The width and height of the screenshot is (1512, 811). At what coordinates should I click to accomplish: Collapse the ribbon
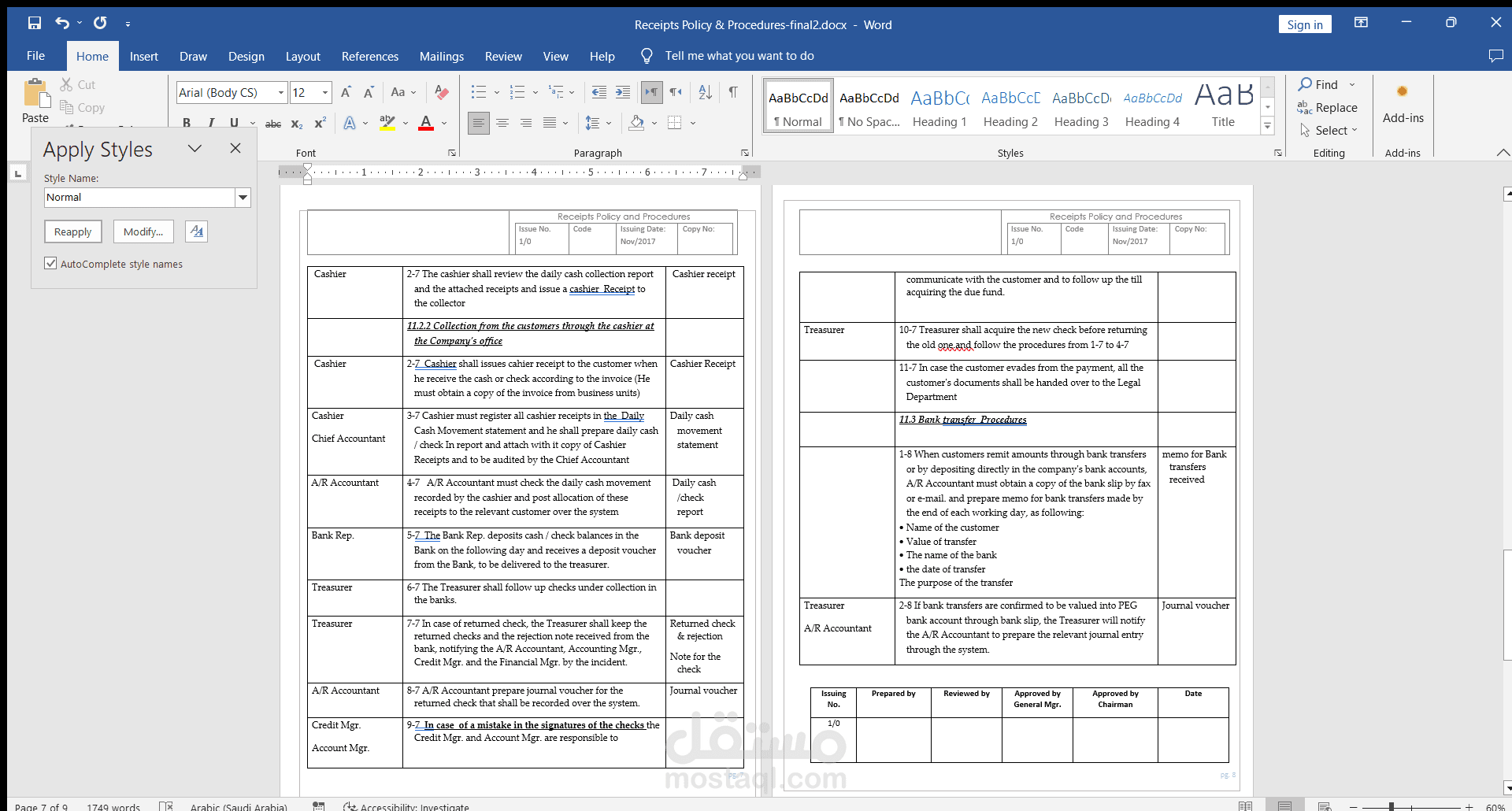(x=1503, y=153)
